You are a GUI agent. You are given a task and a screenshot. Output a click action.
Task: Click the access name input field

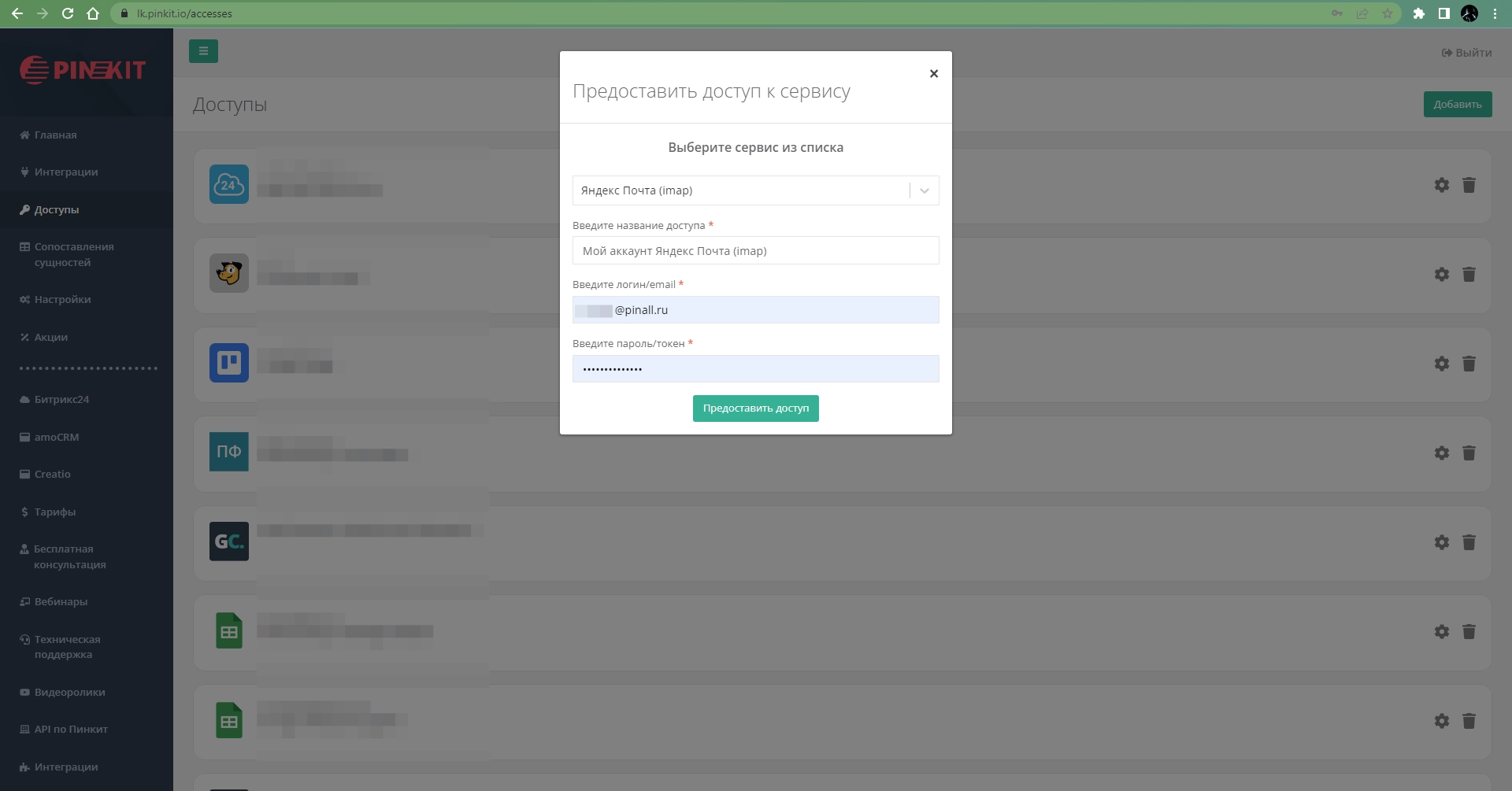coord(754,251)
